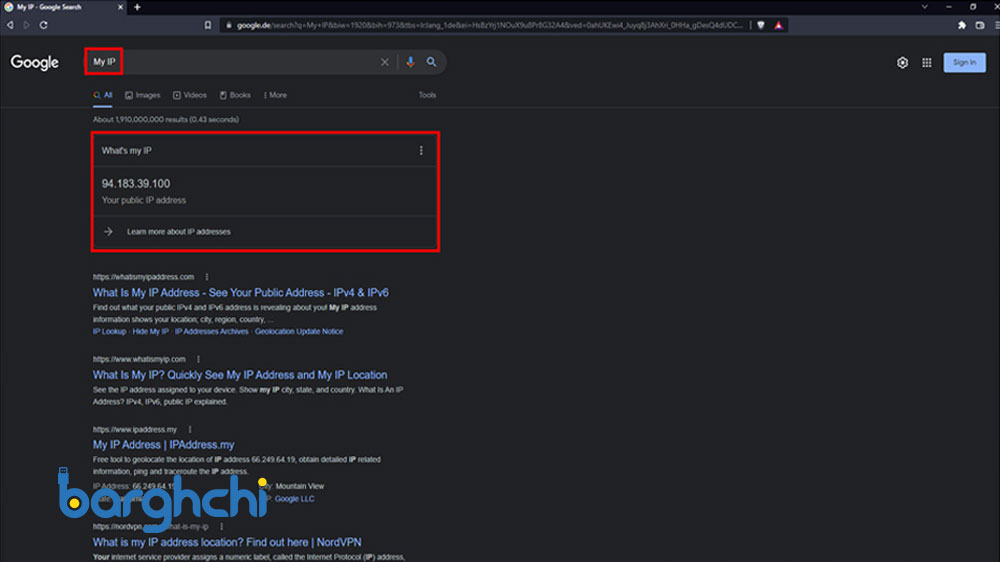Select the Books search tab
The image size is (1000, 562).
click(x=235, y=95)
